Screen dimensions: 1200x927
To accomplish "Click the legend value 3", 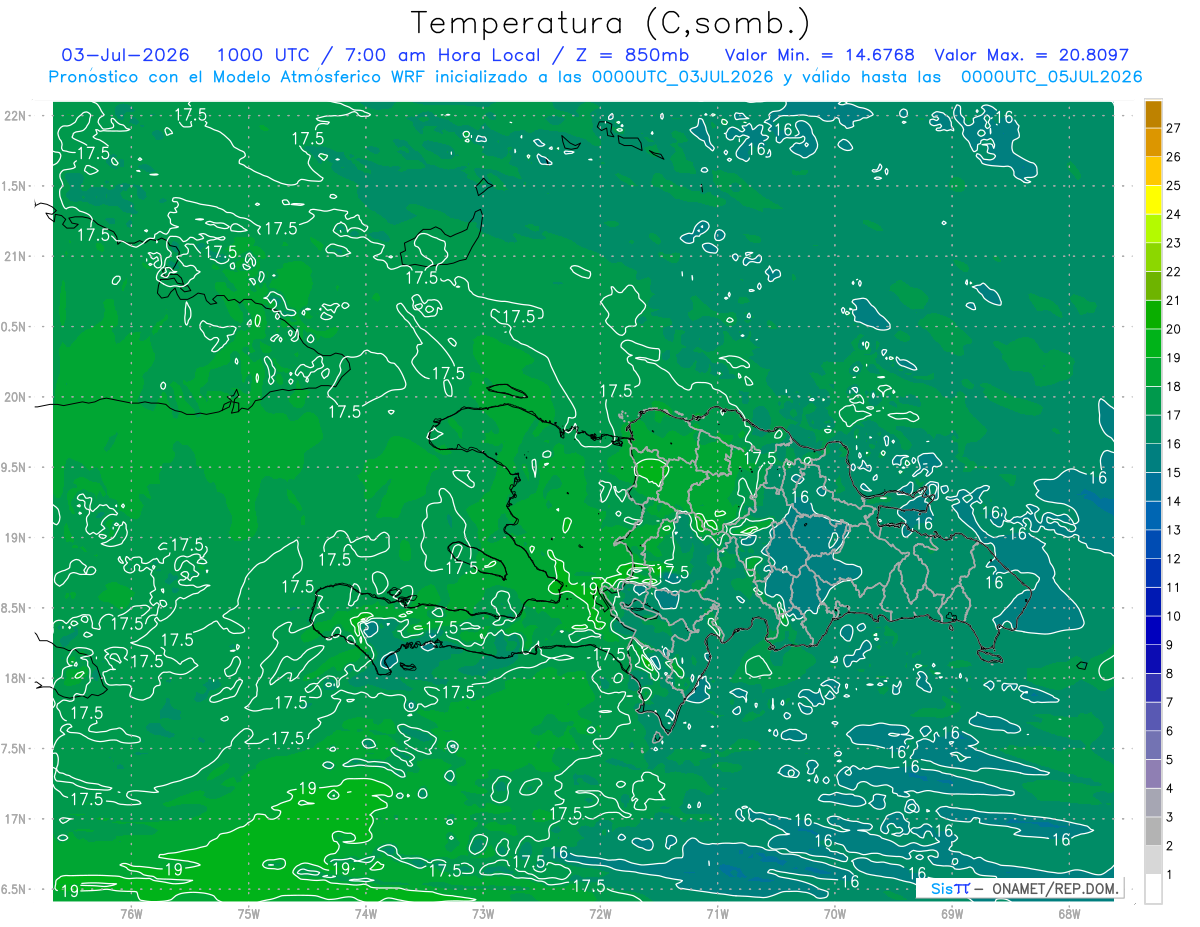I will coord(1171,818).
